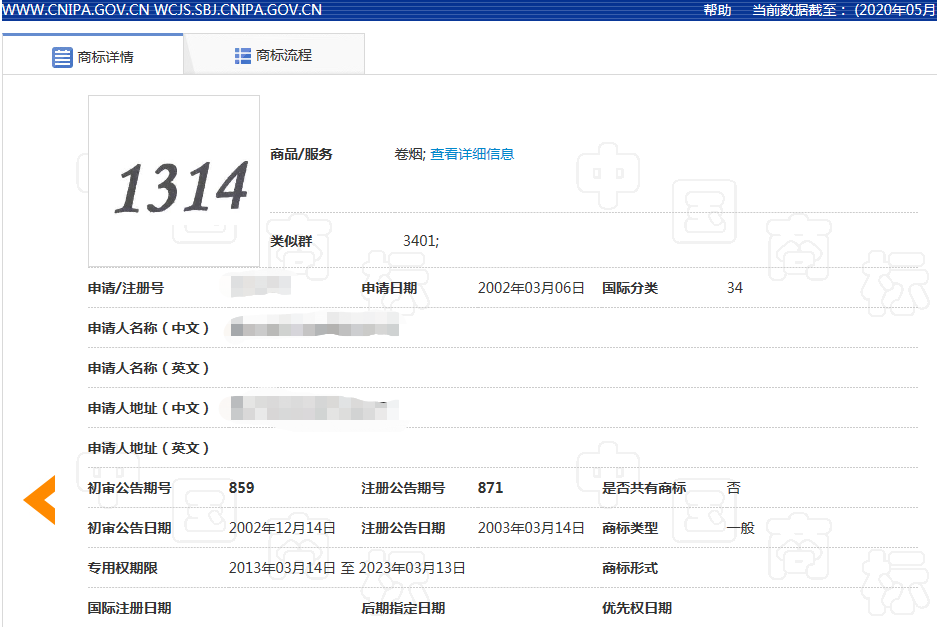Screen dimensions: 937x627
Task: Click the grid list icon on 商标流程 tab
Action: pos(242,55)
